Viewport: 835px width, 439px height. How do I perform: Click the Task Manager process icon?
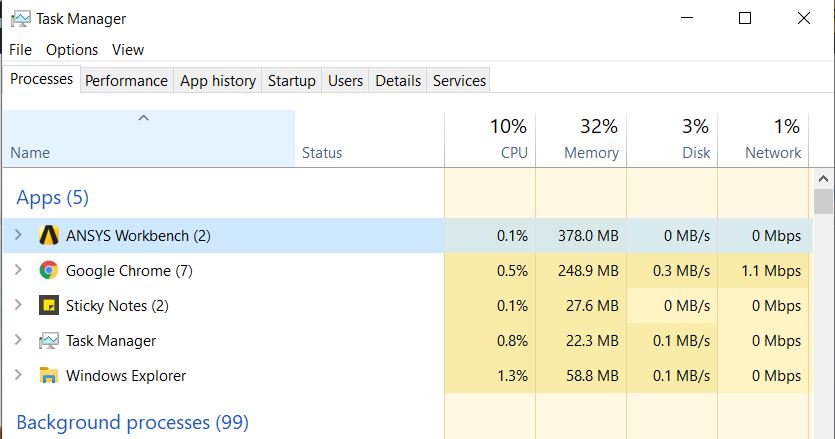(x=48, y=341)
